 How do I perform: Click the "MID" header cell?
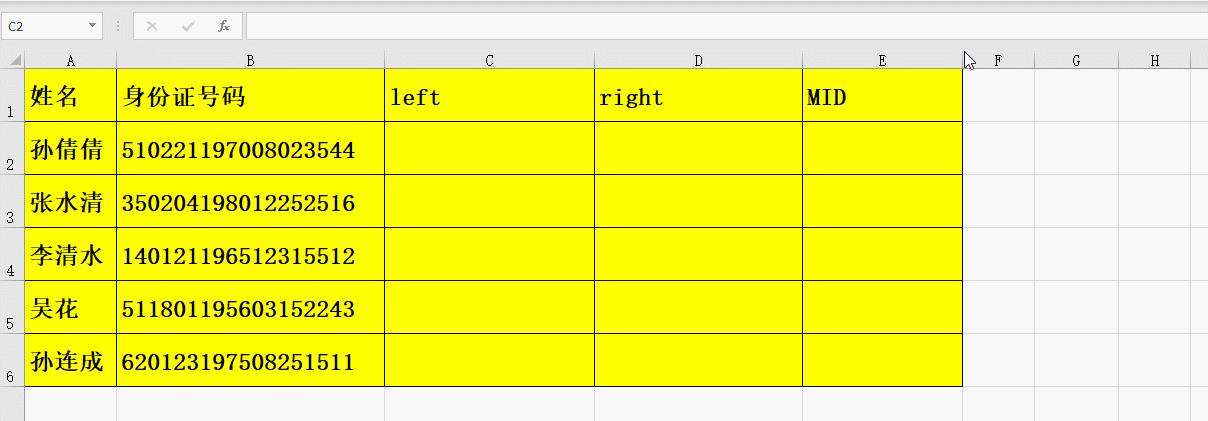pyautogui.click(x=882, y=97)
